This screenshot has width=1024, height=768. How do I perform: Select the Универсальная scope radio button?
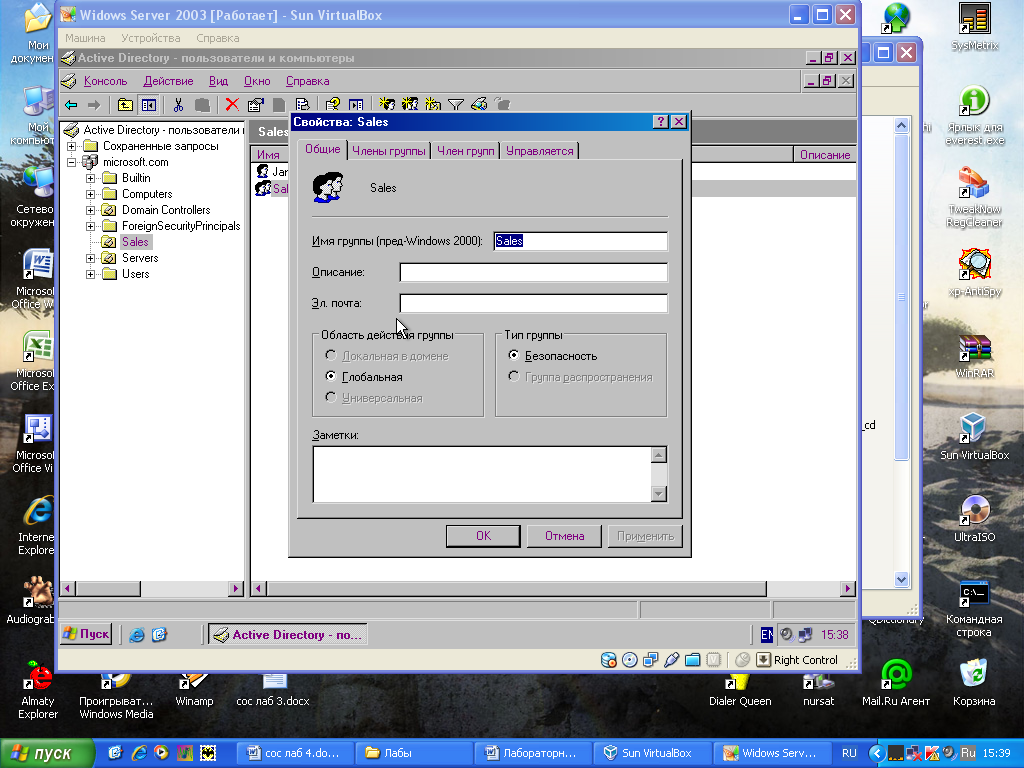pyautogui.click(x=330, y=397)
